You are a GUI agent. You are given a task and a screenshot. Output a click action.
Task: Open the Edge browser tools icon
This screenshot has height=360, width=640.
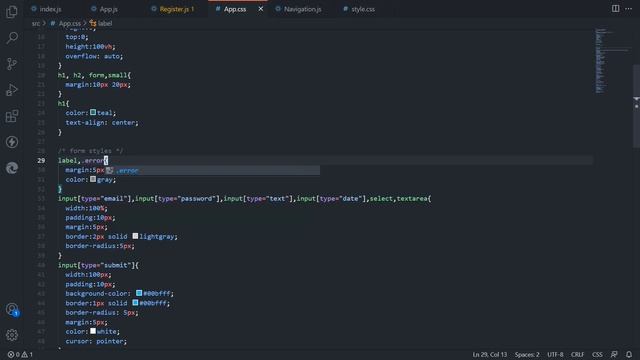click(12, 168)
